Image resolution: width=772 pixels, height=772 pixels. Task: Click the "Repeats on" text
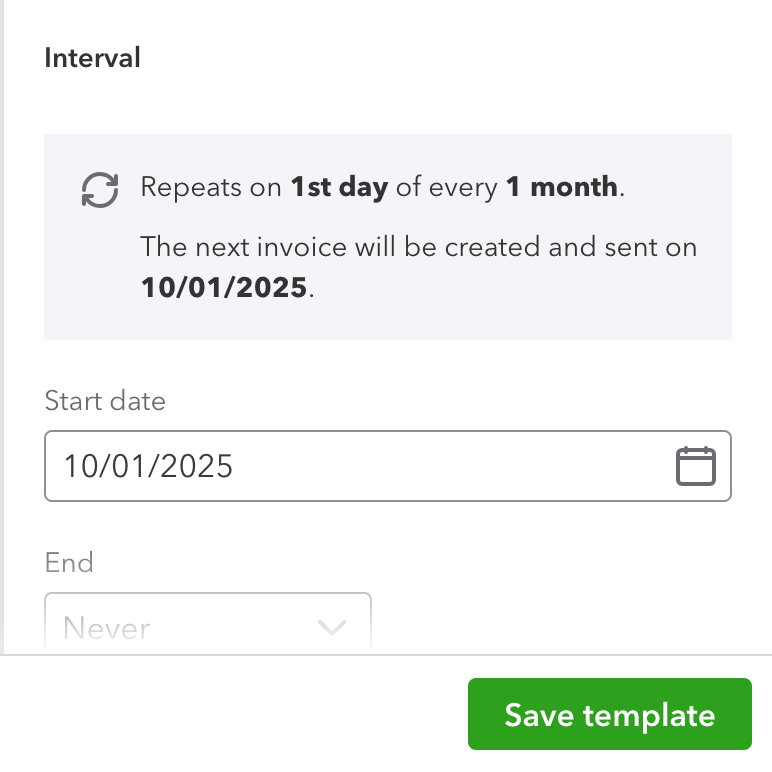[211, 187]
